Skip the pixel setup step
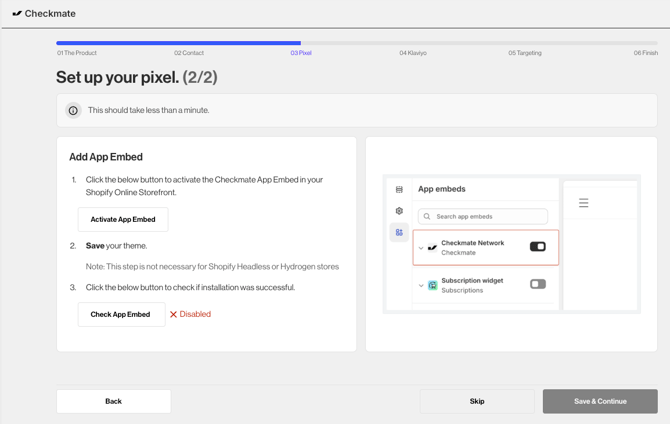This screenshot has width=670, height=424. 477,401
